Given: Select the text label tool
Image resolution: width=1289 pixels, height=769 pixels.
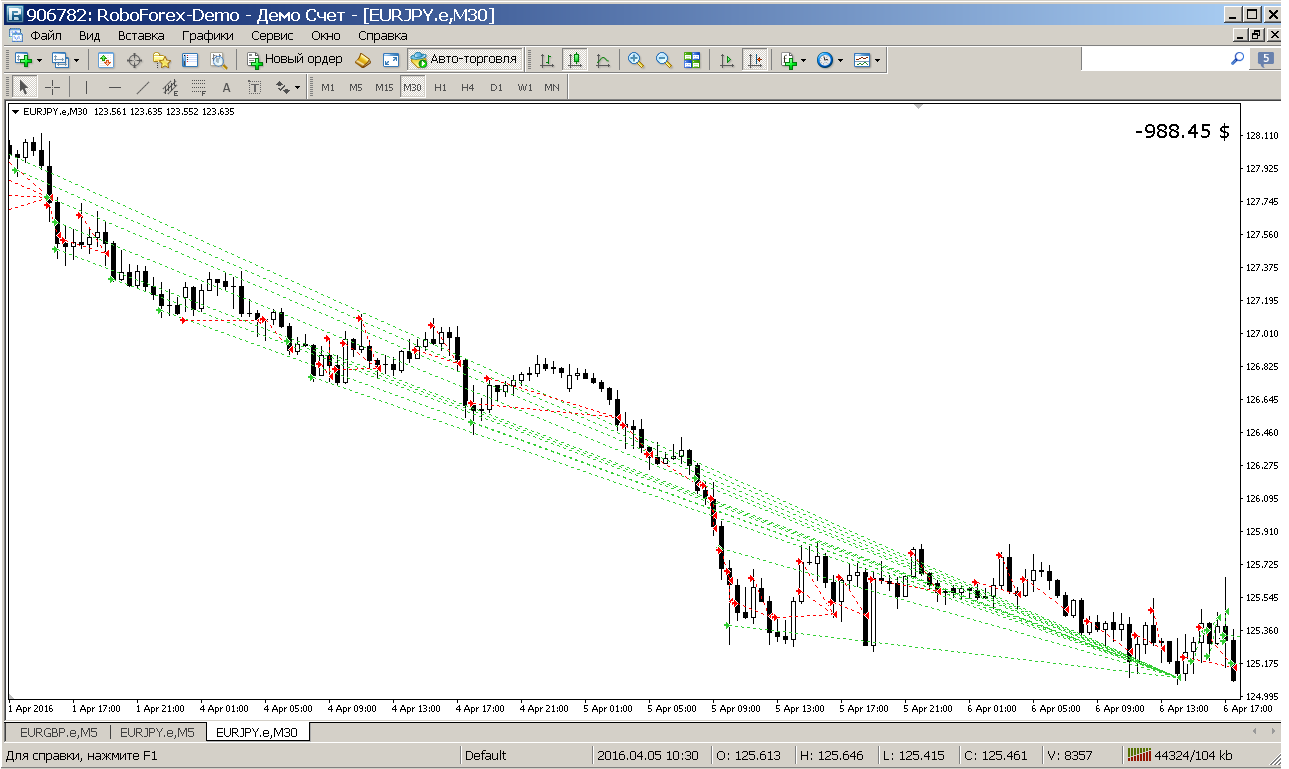Looking at the screenshot, I should pyautogui.click(x=254, y=87).
